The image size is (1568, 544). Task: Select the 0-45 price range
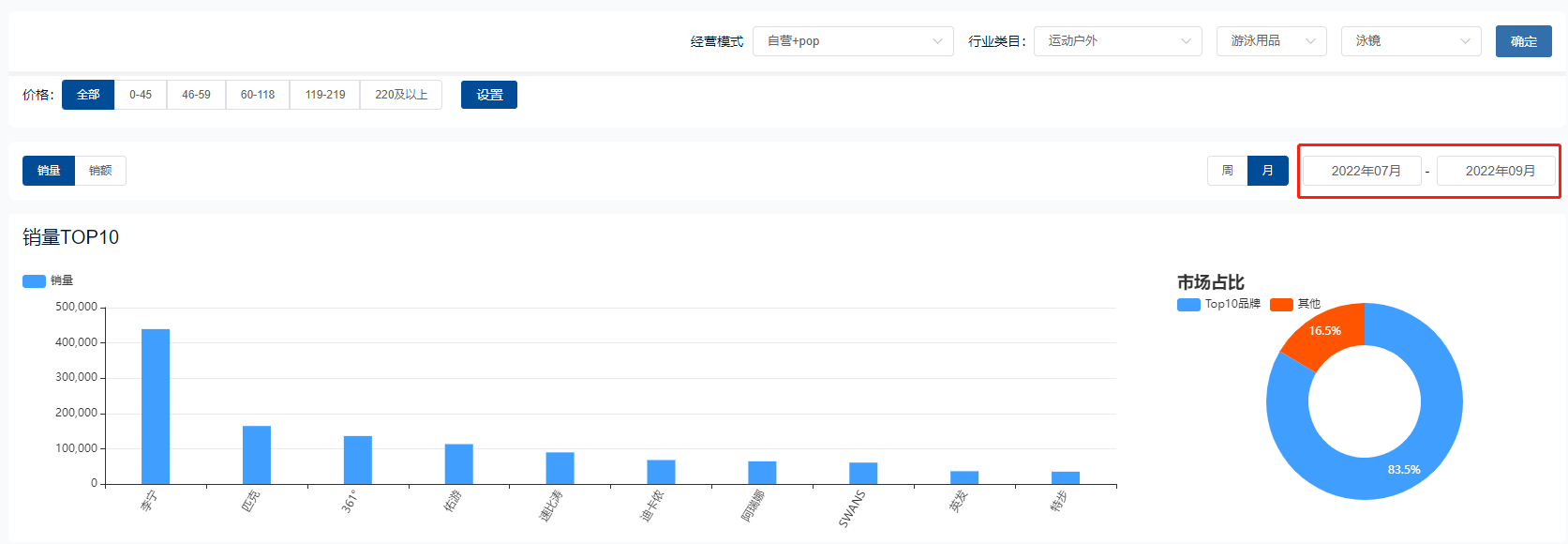141,95
